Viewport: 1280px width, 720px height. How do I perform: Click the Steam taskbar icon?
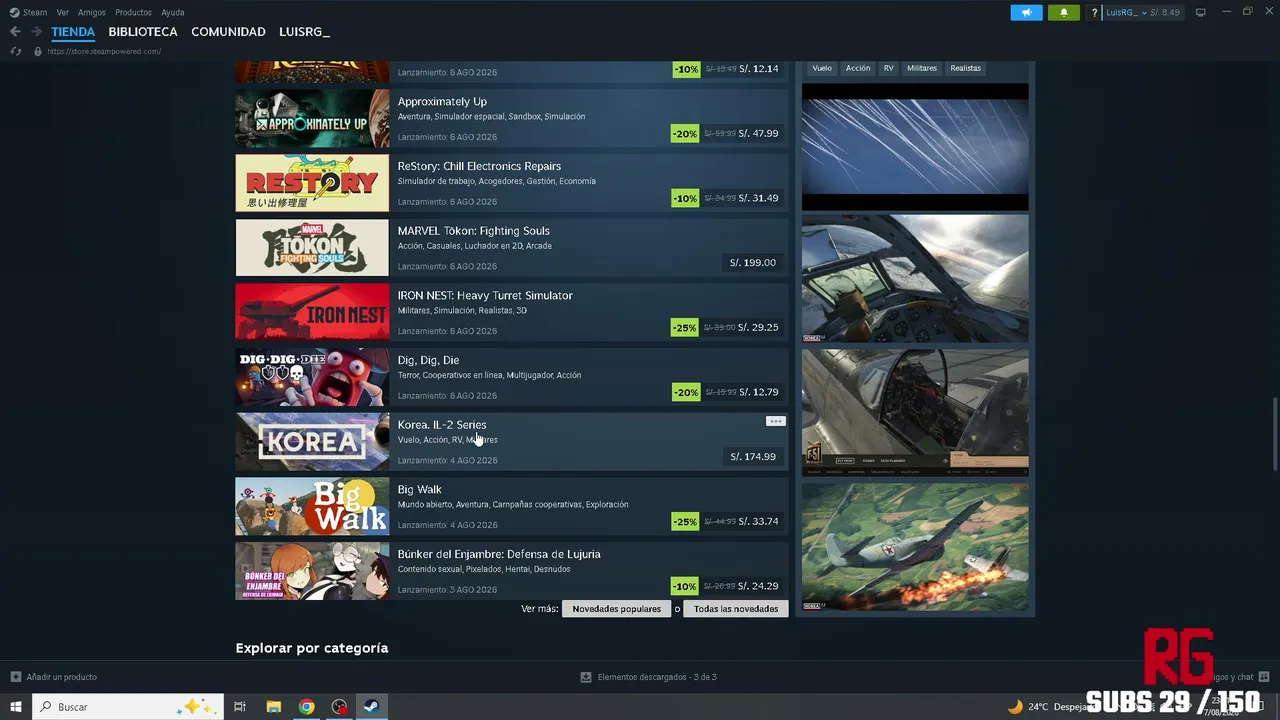pyautogui.click(x=371, y=707)
